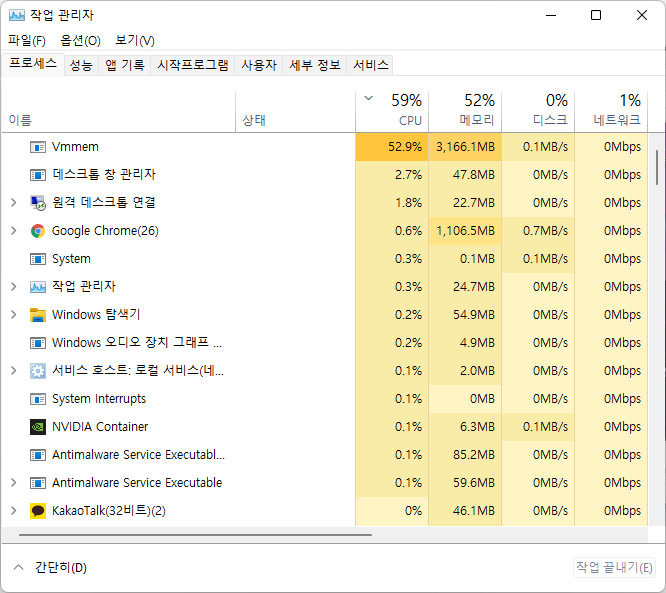Switch to the 성능 tab

(81, 65)
